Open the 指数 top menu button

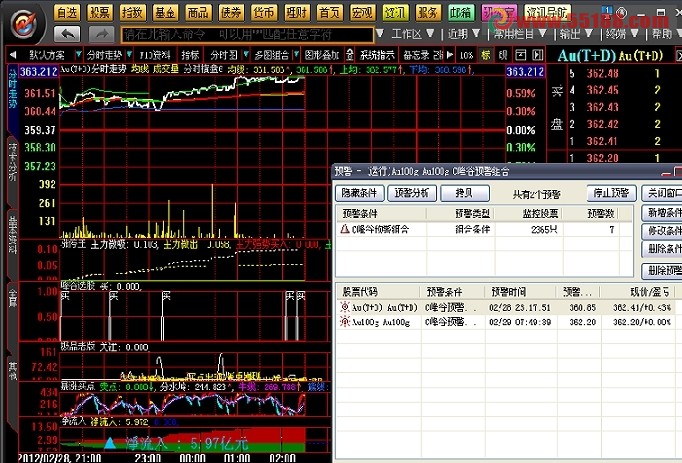coord(133,13)
